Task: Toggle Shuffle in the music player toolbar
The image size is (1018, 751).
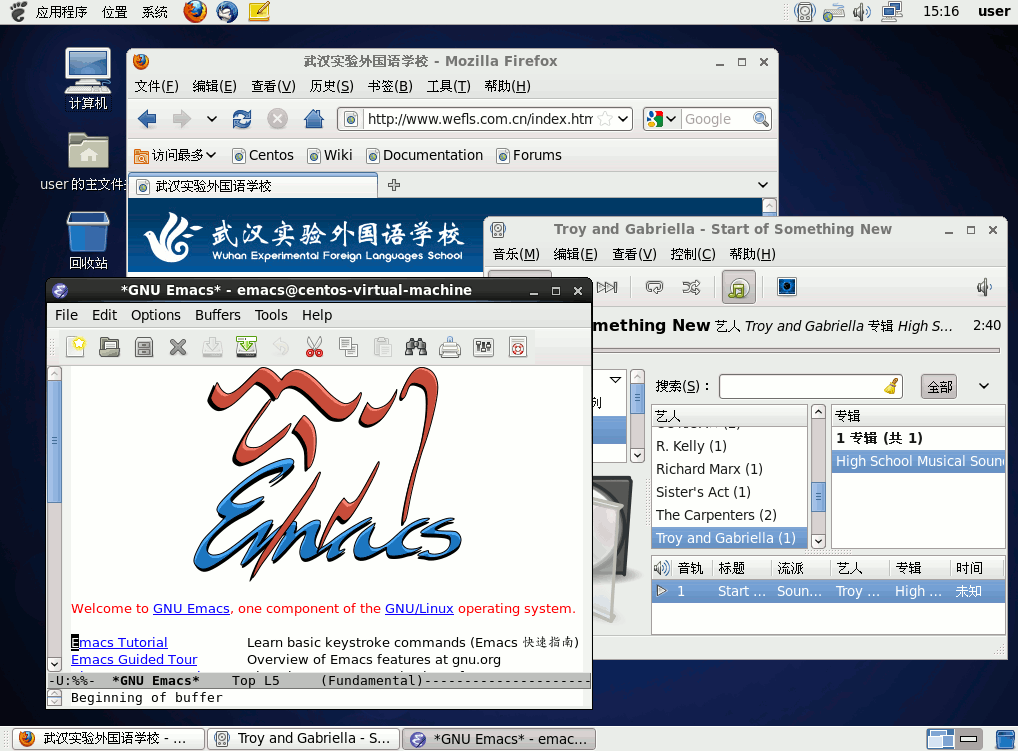Action: pyautogui.click(x=691, y=287)
